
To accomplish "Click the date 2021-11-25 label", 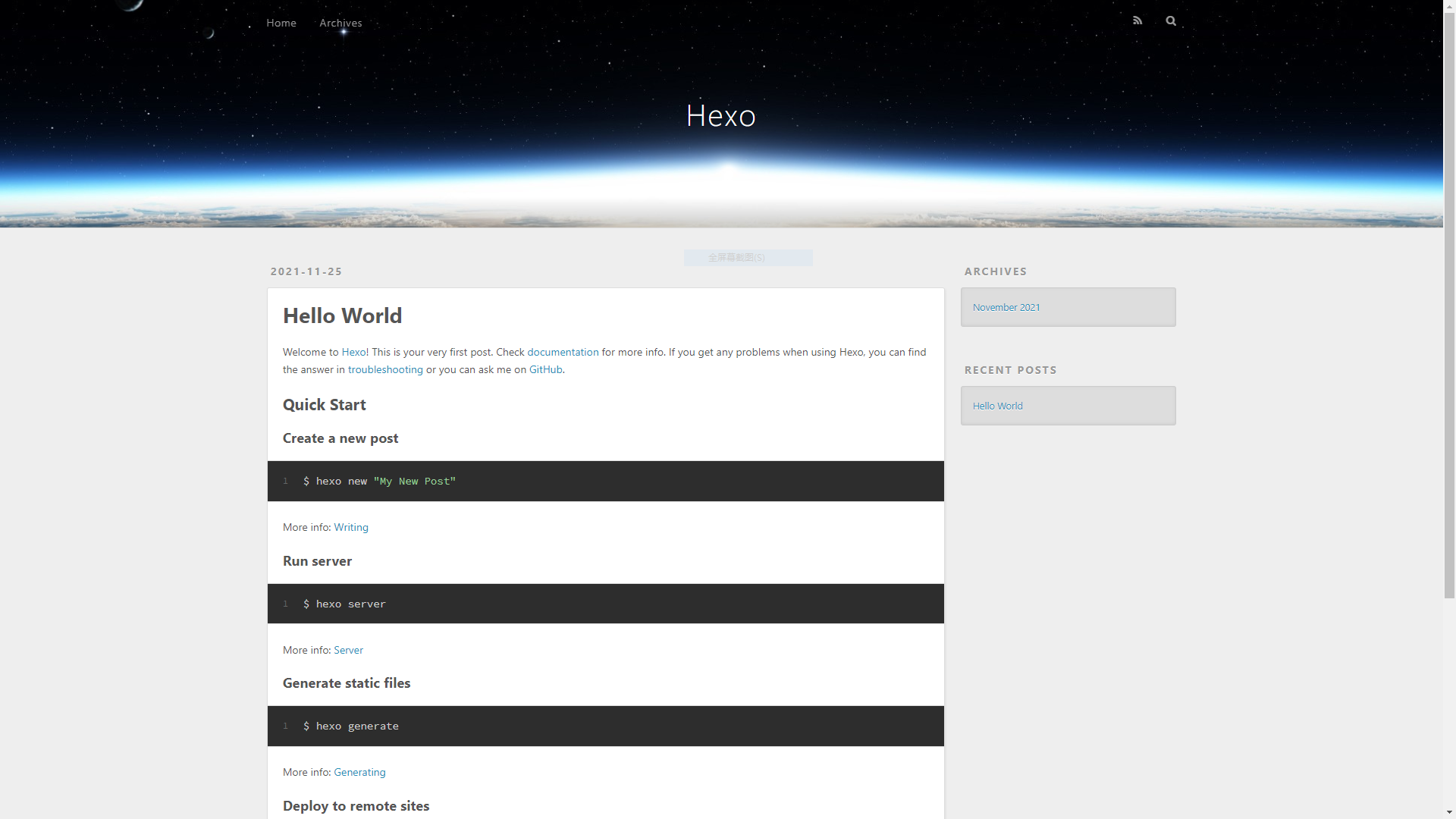I will [x=306, y=271].
